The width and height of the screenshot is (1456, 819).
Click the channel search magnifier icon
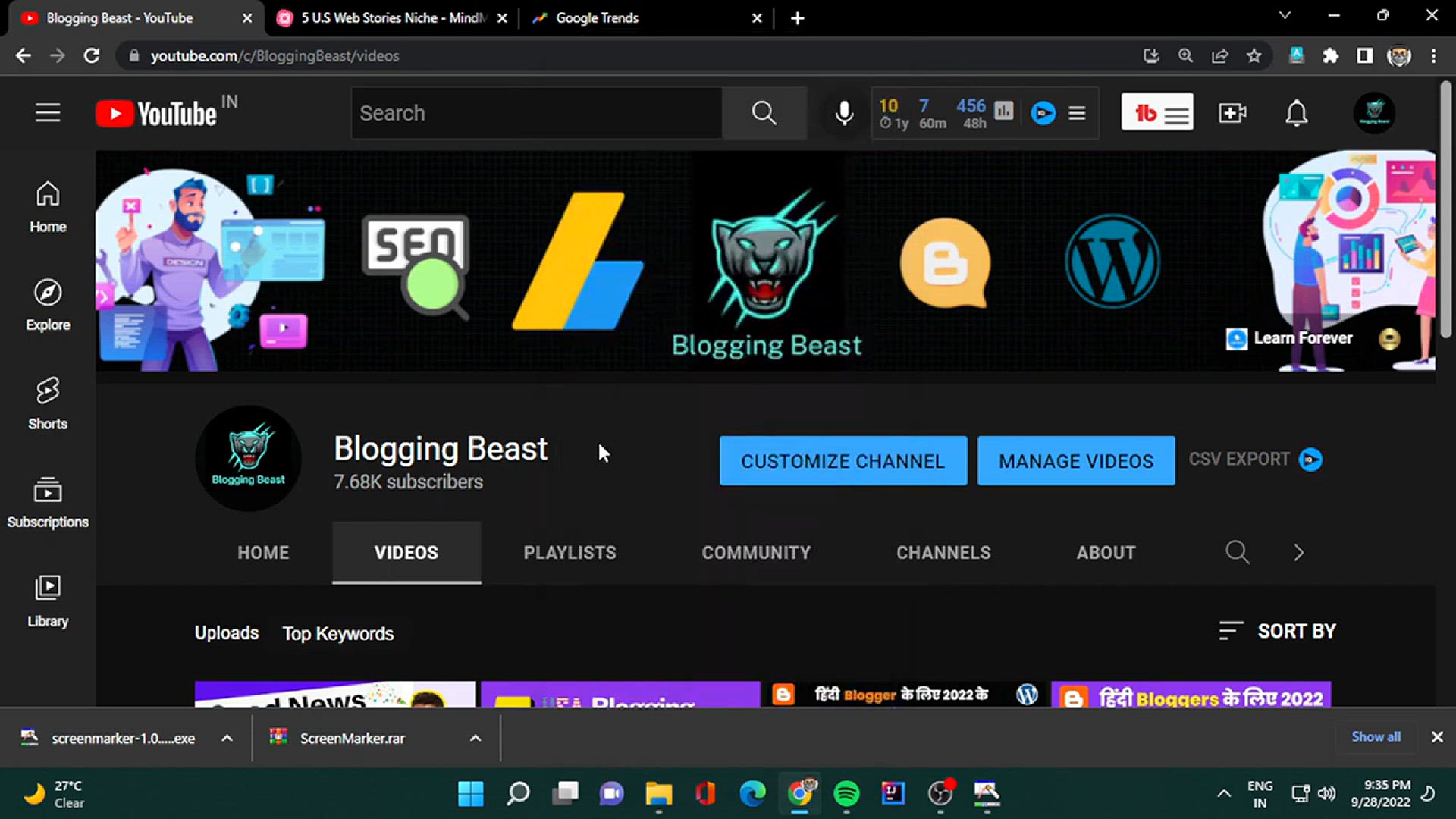pyautogui.click(x=1238, y=552)
